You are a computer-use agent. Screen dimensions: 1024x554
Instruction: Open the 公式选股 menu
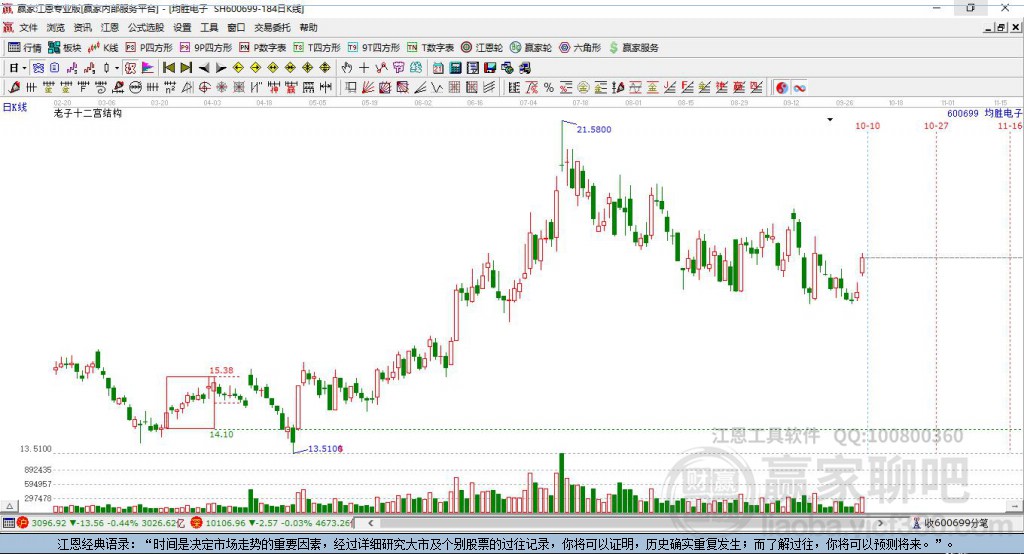click(146, 27)
